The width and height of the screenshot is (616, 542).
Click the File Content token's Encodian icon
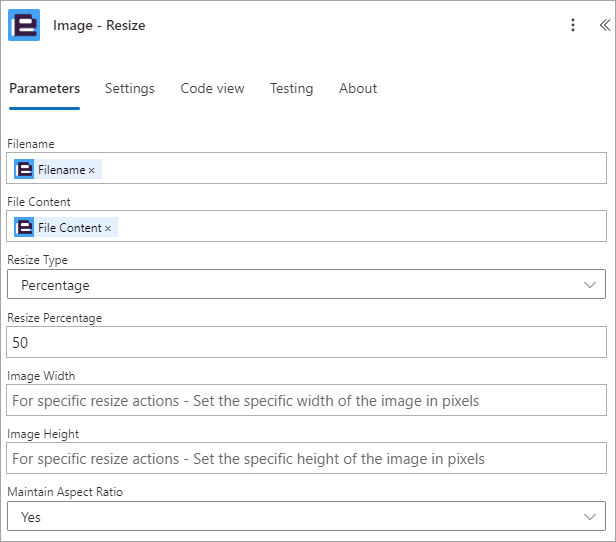point(24,227)
